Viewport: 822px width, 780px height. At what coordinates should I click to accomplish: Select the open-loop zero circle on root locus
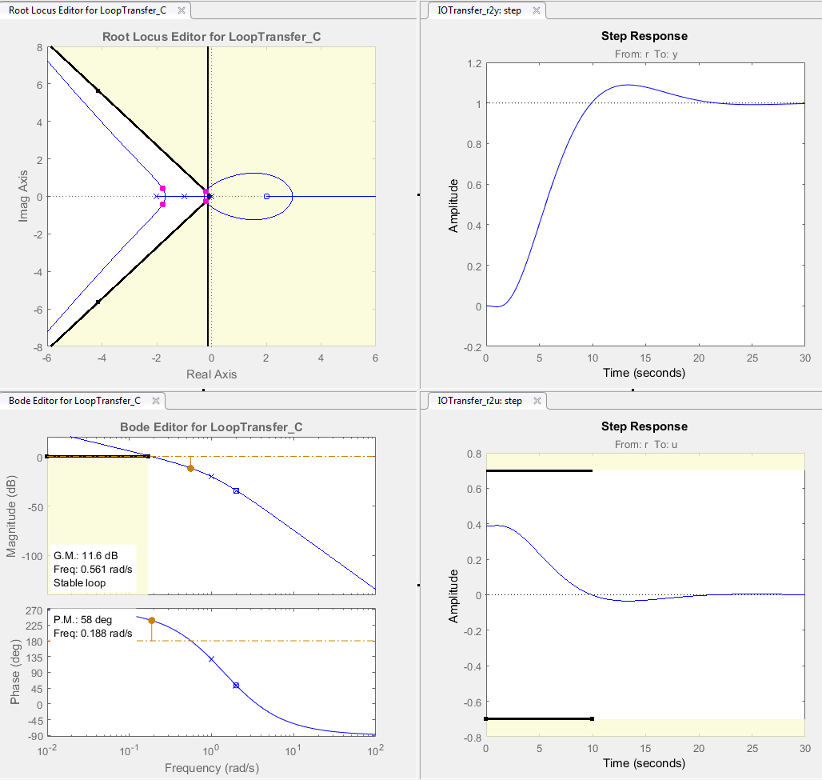[x=267, y=197]
